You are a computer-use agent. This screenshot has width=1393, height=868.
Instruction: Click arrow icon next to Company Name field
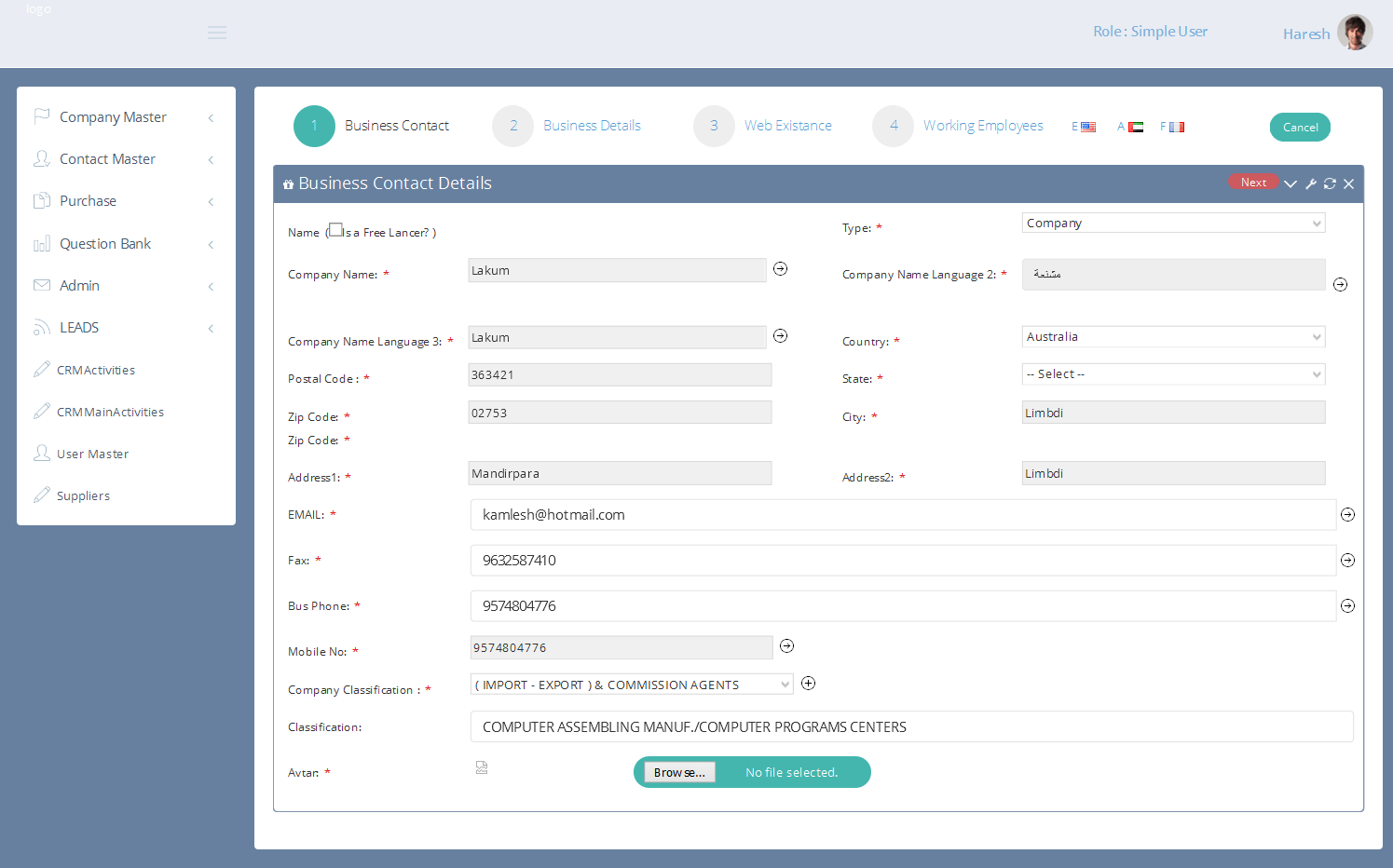[781, 269]
